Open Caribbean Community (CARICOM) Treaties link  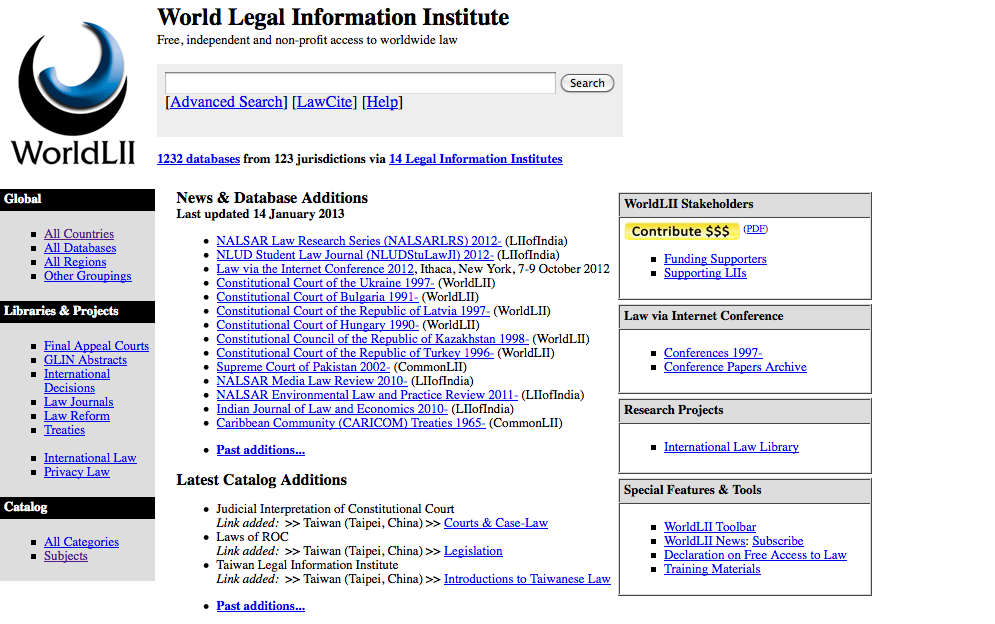coord(351,422)
